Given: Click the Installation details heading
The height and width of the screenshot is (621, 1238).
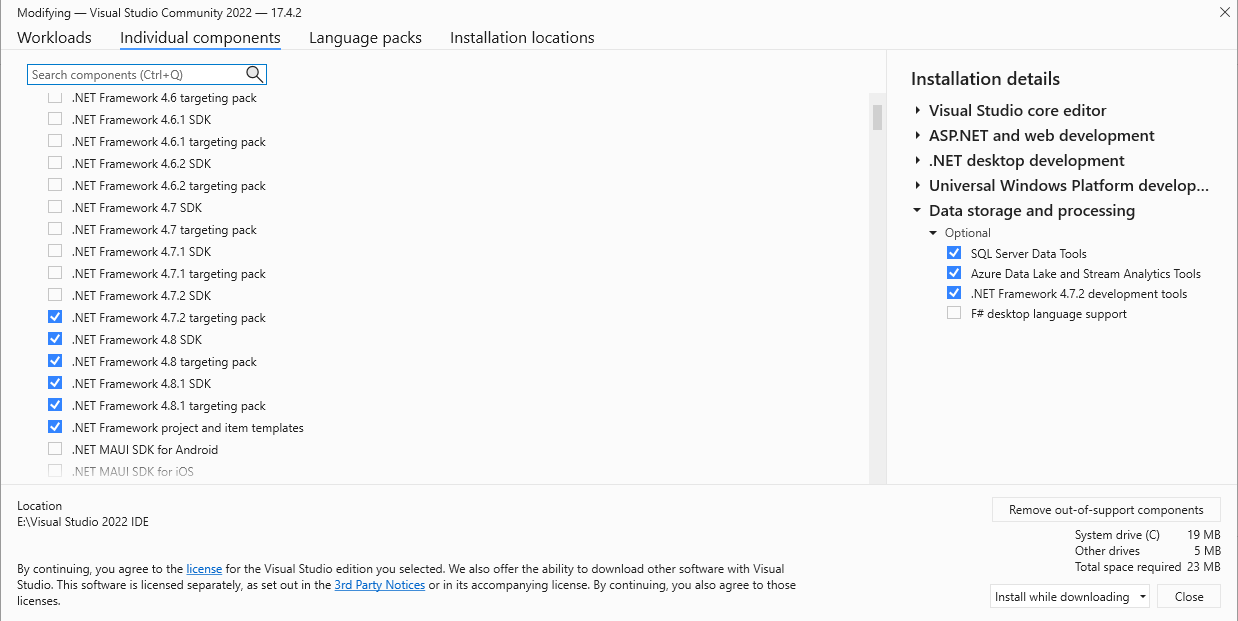Looking at the screenshot, I should tap(985, 79).
